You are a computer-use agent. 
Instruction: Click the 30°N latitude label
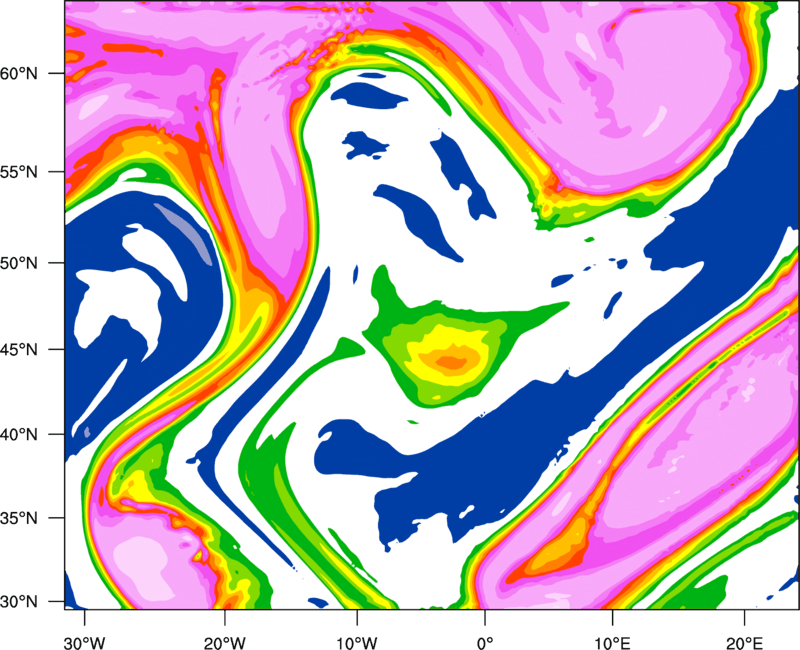point(19,602)
